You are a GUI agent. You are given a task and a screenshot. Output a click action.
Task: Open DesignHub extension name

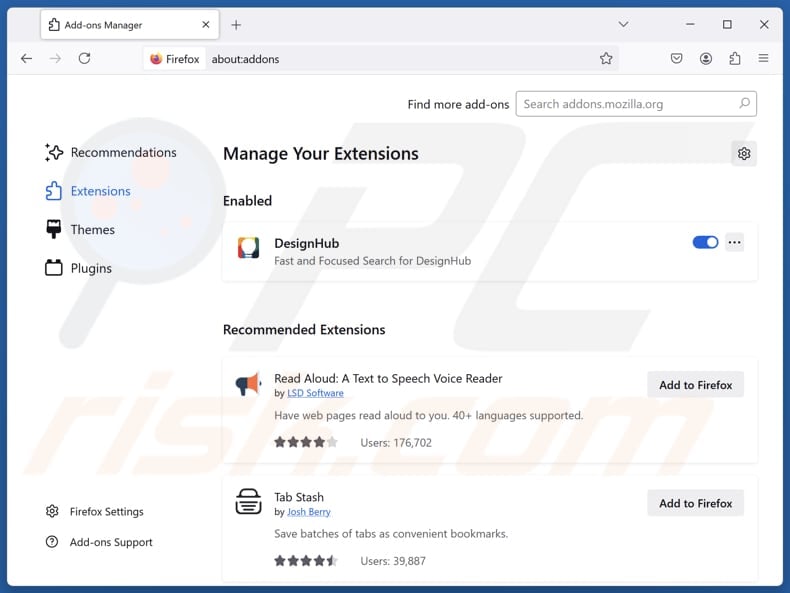tap(306, 243)
